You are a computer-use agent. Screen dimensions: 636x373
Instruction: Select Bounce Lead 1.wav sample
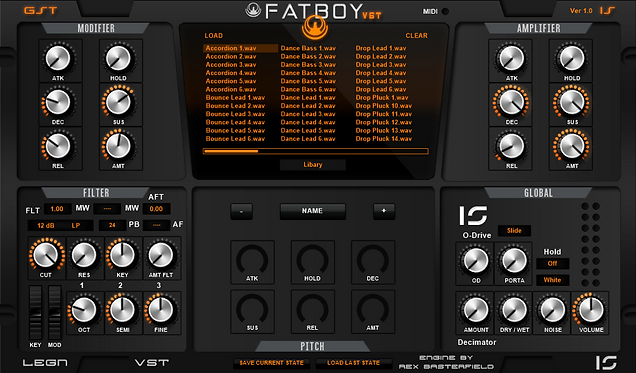pyautogui.click(x=235, y=98)
